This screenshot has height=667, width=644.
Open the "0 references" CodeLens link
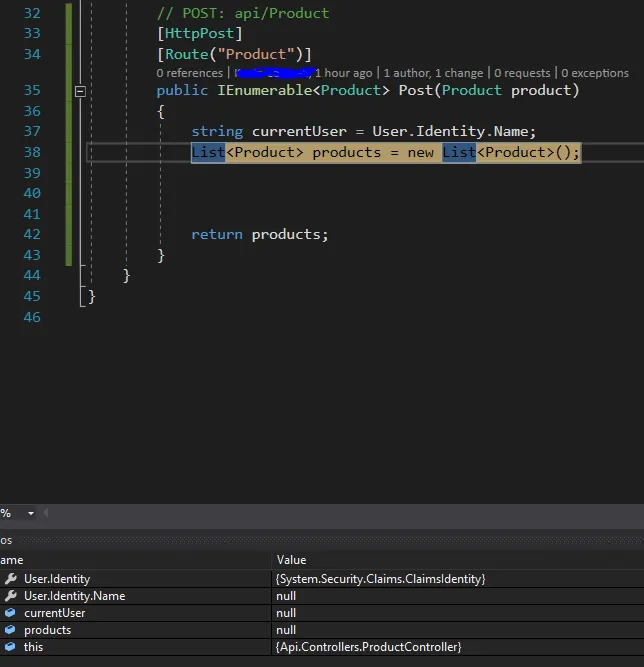pyautogui.click(x=189, y=73)
